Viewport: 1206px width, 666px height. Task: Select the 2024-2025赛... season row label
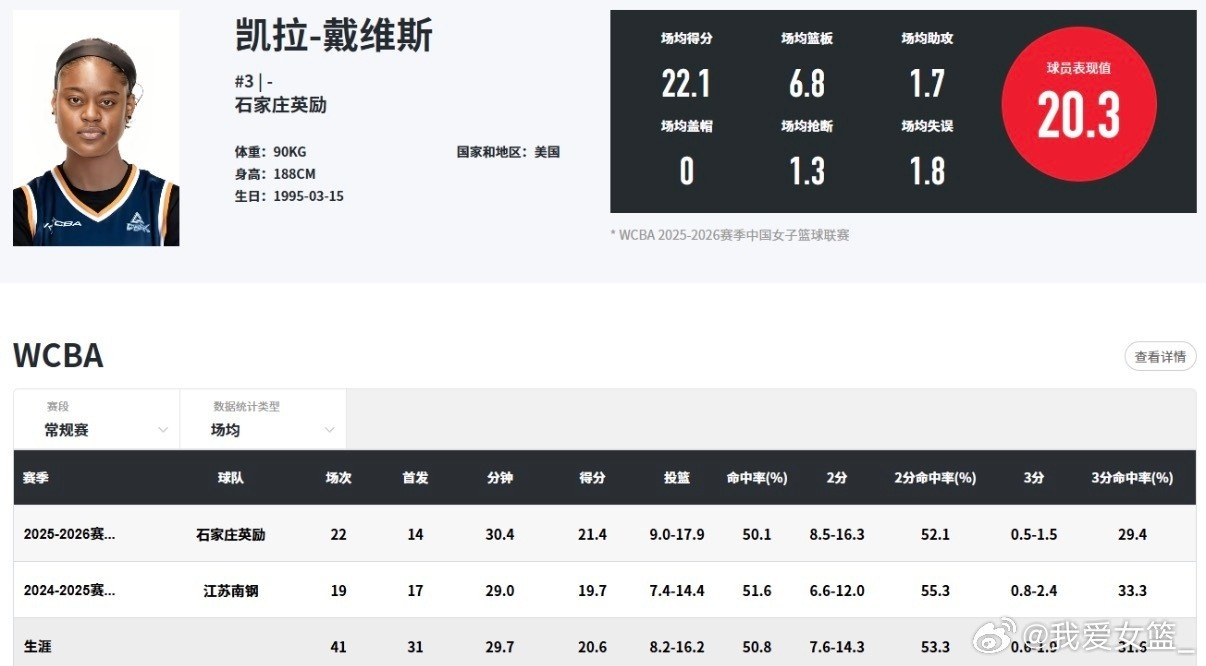(x=70, y=590)
